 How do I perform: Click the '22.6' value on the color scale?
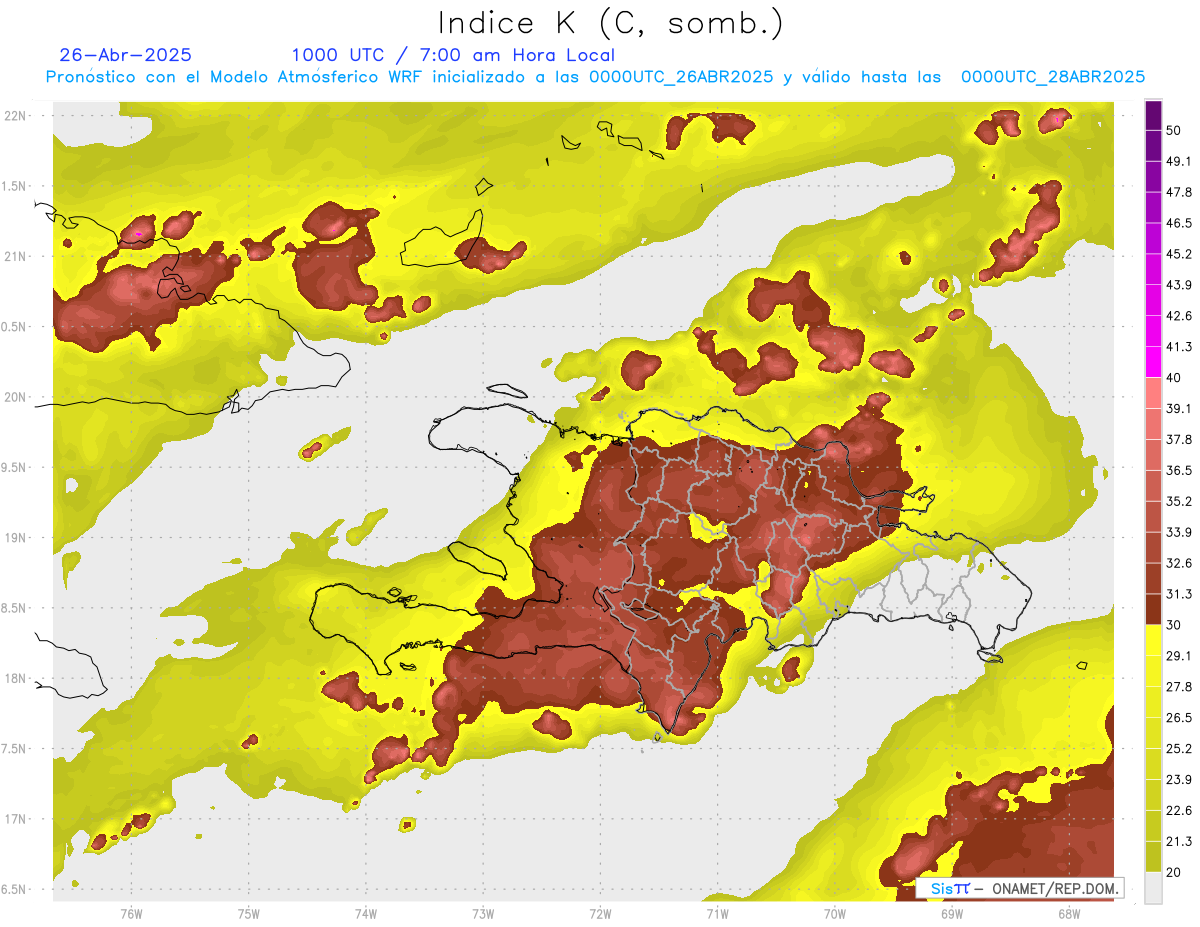coord(1179,811)
